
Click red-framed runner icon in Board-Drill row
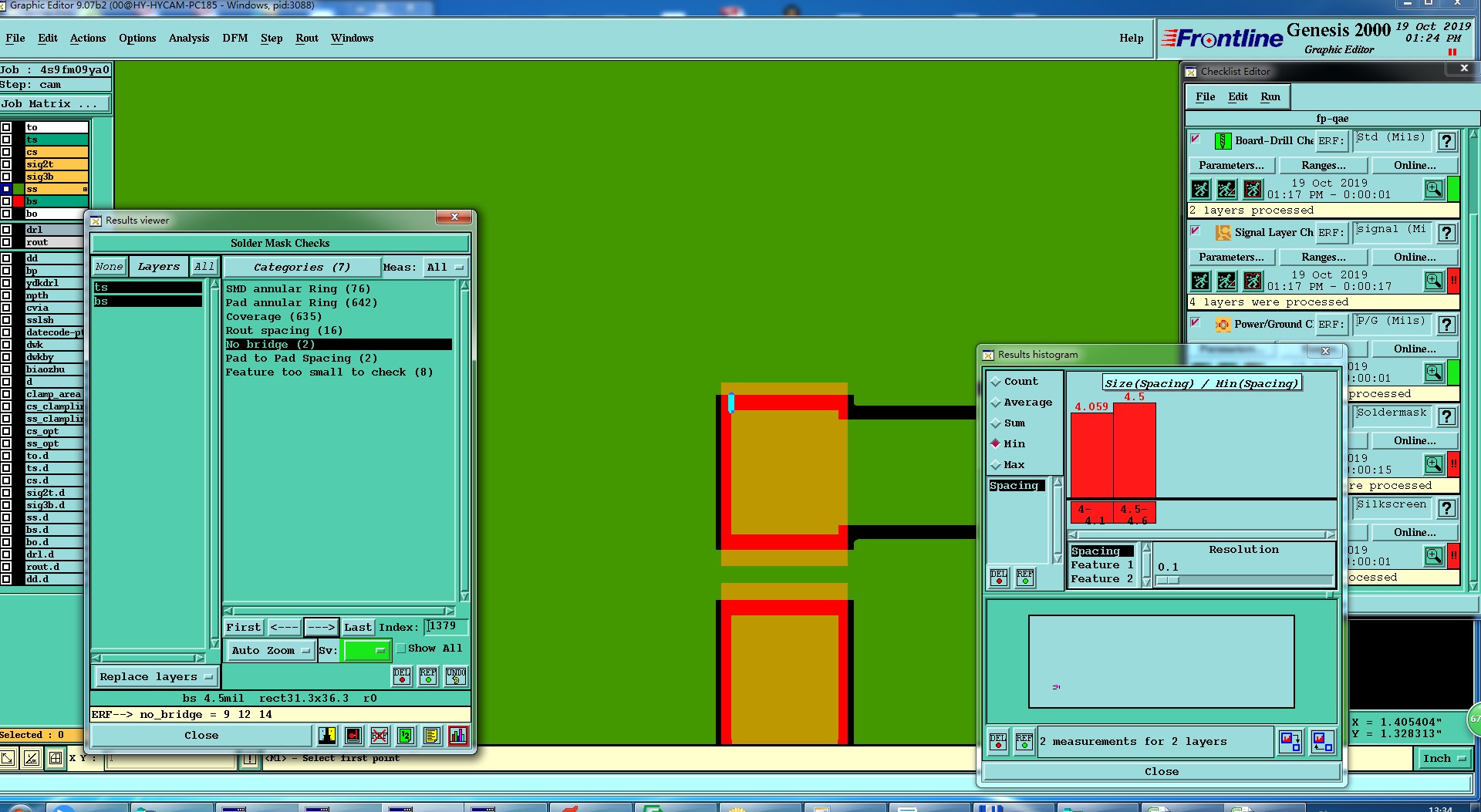point(1253,189)
